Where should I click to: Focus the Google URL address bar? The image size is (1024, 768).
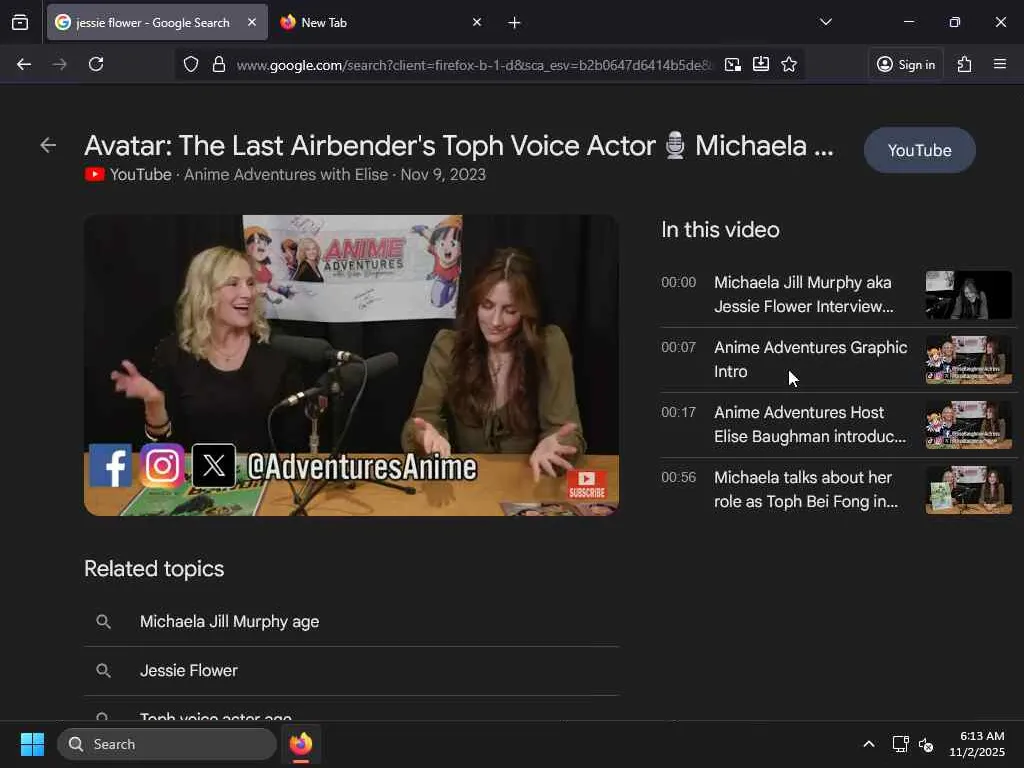(x=473, y=65)
